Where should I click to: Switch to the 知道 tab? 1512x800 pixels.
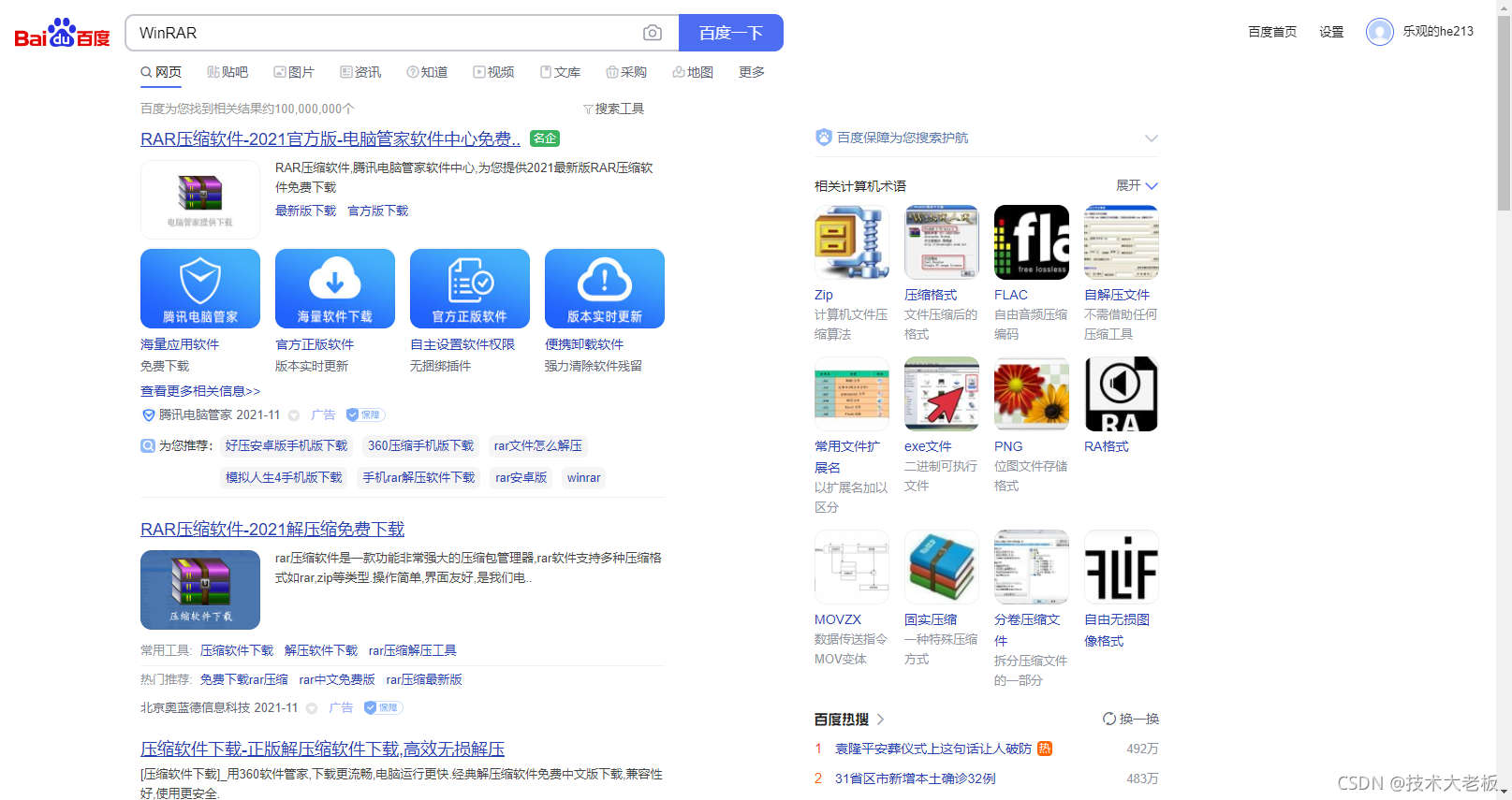coord(427,72)
